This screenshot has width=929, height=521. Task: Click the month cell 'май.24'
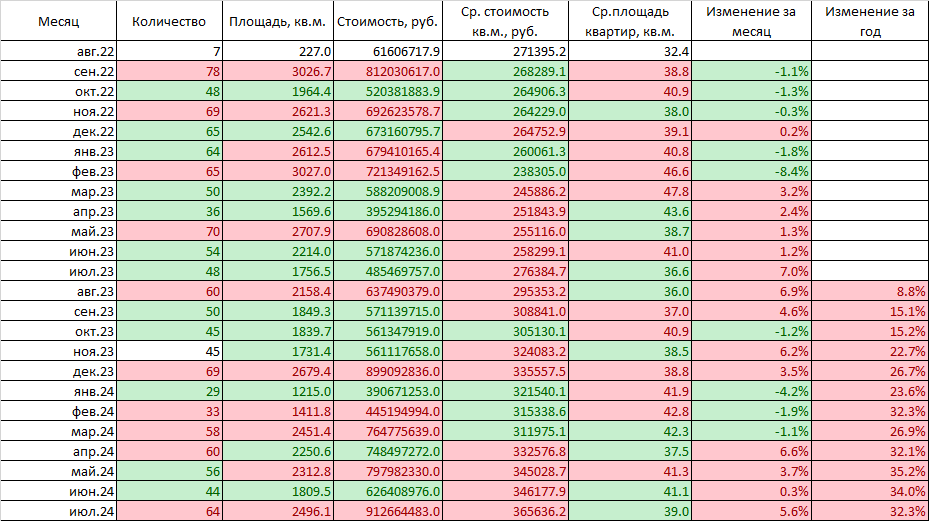59,471
